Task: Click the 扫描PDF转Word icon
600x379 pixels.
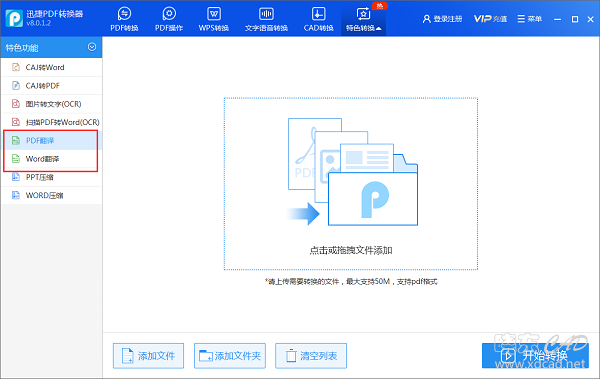Action: (16, 122)
